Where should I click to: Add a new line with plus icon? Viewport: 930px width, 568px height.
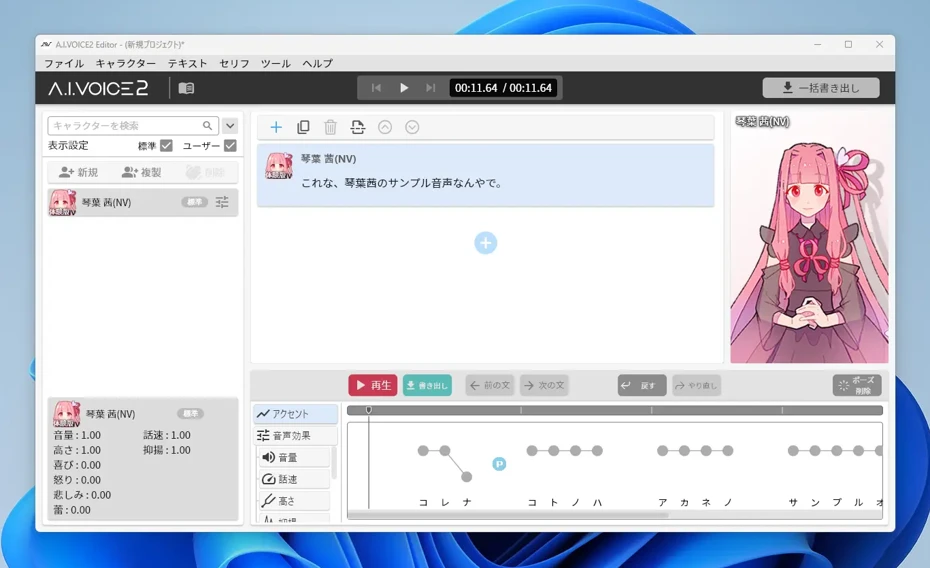click(x=276, y=127)
